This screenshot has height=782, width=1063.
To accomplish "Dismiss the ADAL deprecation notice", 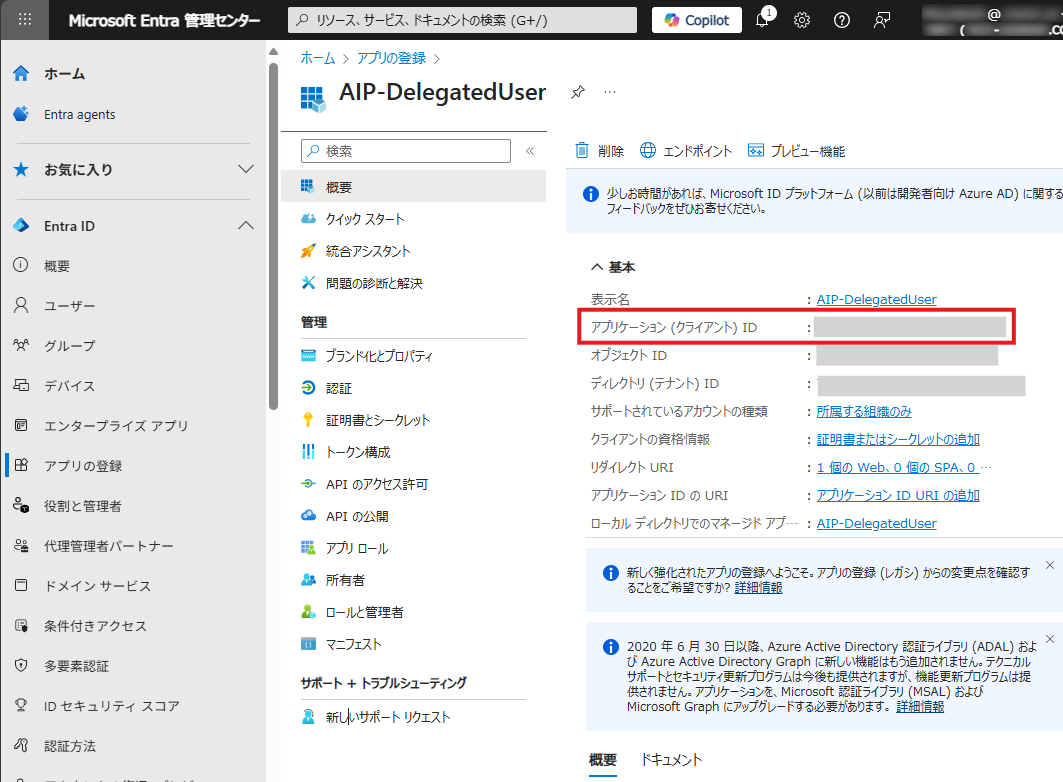I will [1049, 638].
